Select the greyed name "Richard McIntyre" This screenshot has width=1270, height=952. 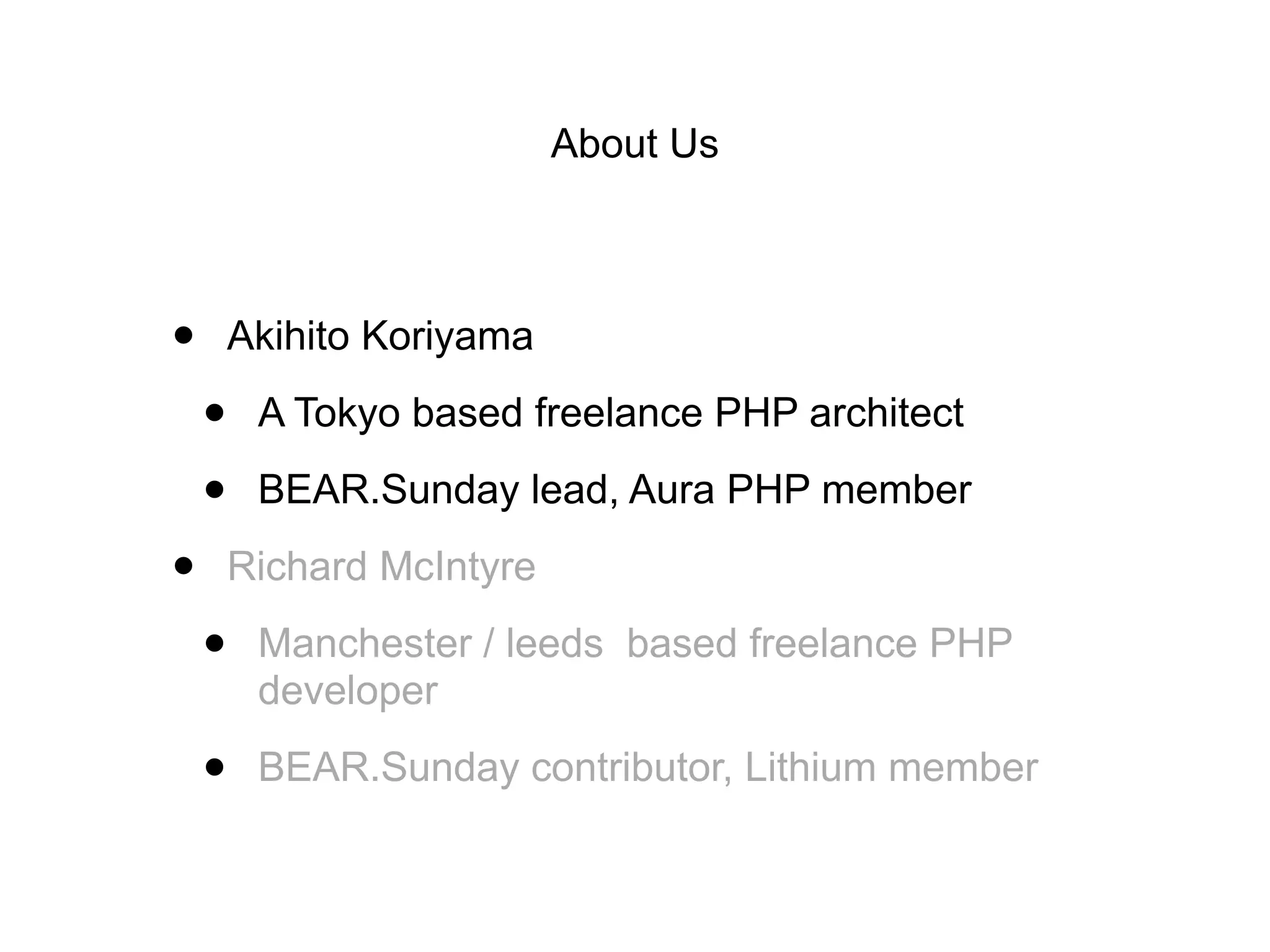[381, 566]
